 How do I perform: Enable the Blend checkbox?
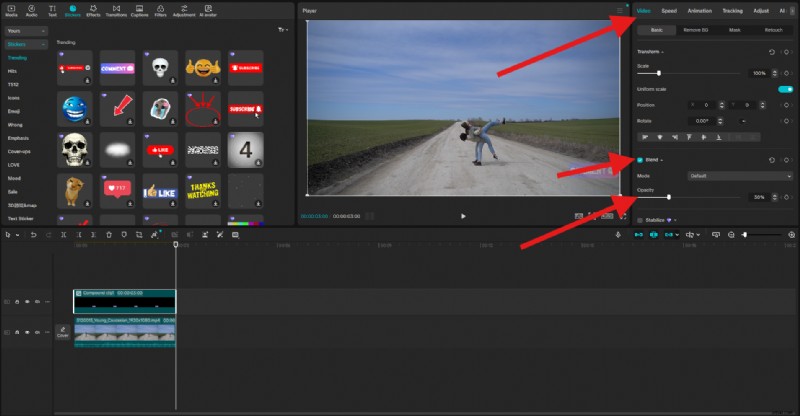click(640, 160)
